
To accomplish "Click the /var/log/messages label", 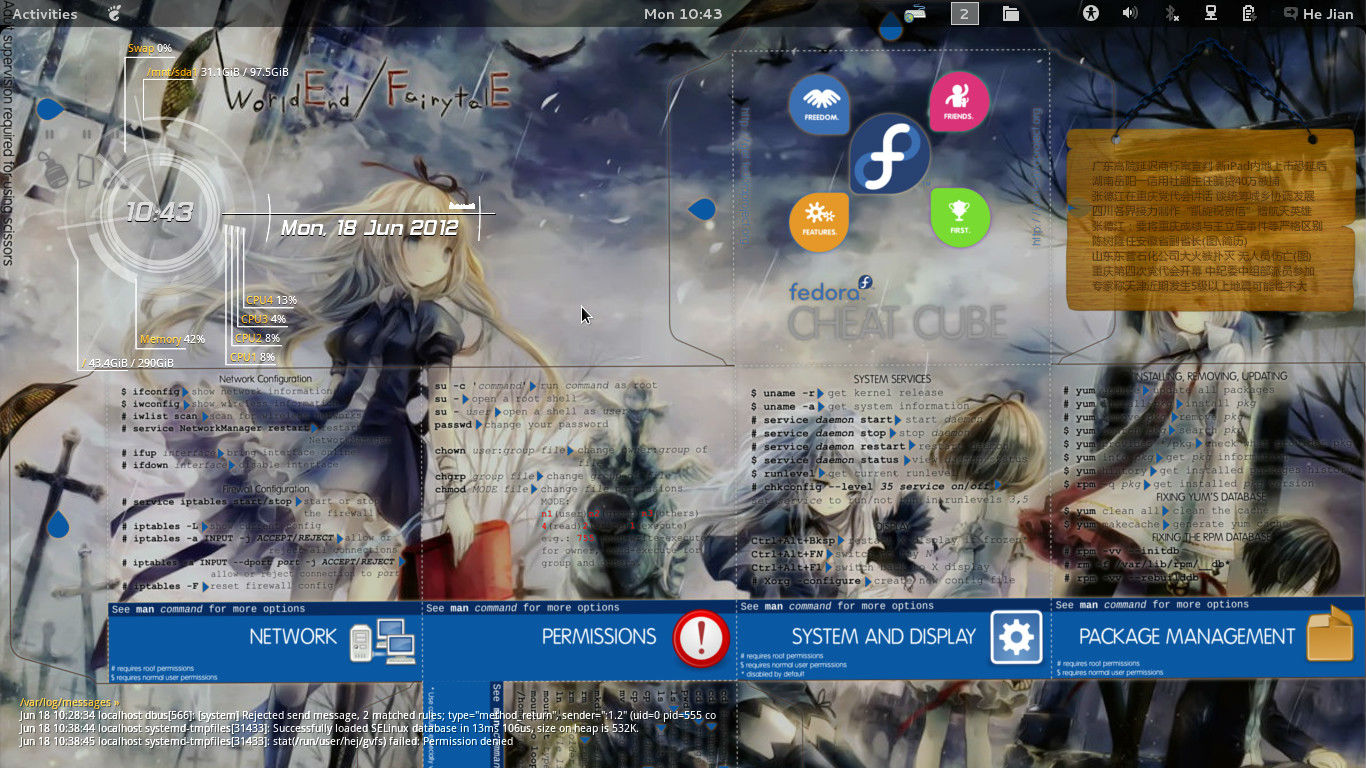I will (69, 703).
